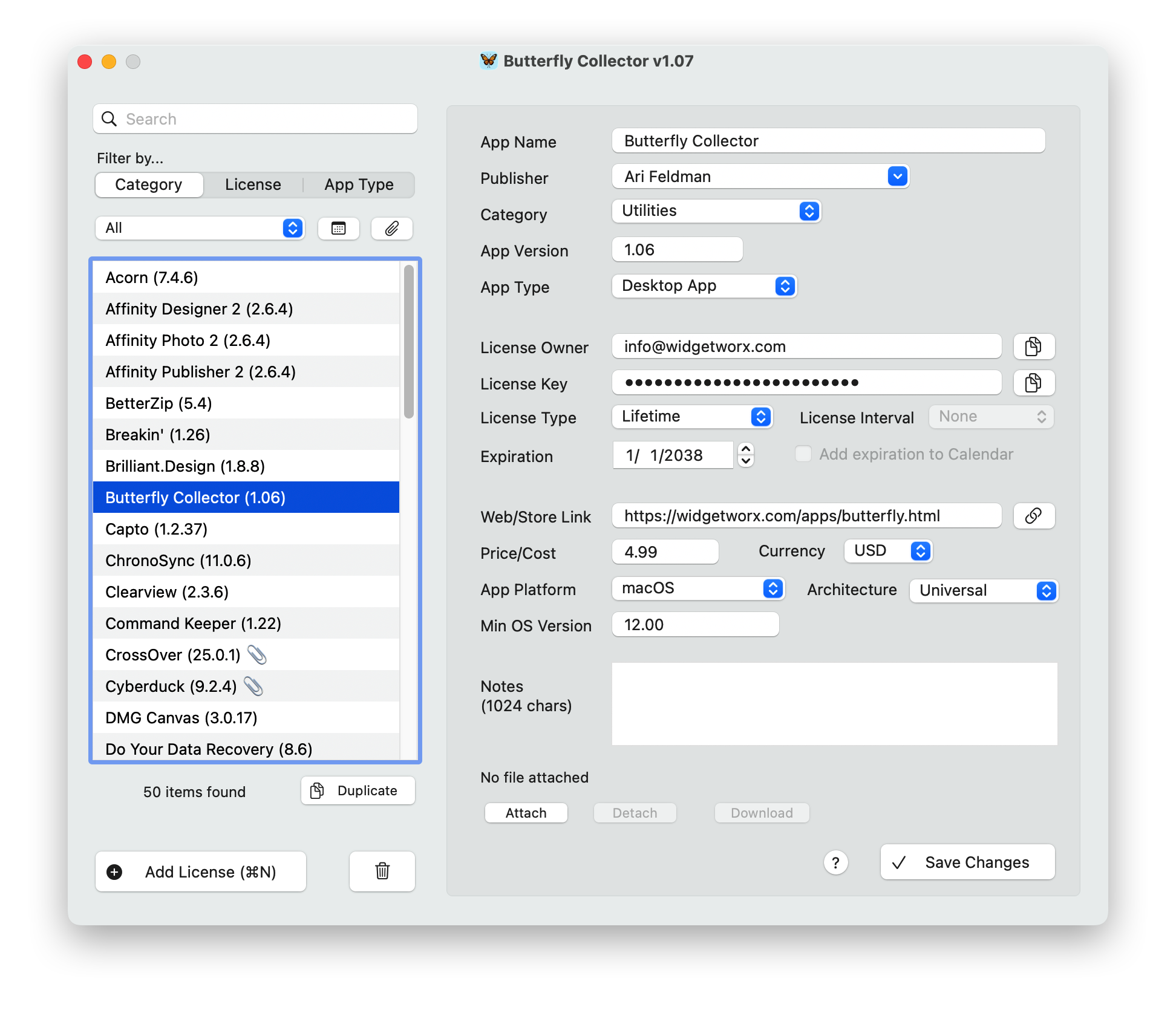Open the Category dropdown showing Utilities
The height and width of the screenshot is (1016, 1176).
point(716,211)
